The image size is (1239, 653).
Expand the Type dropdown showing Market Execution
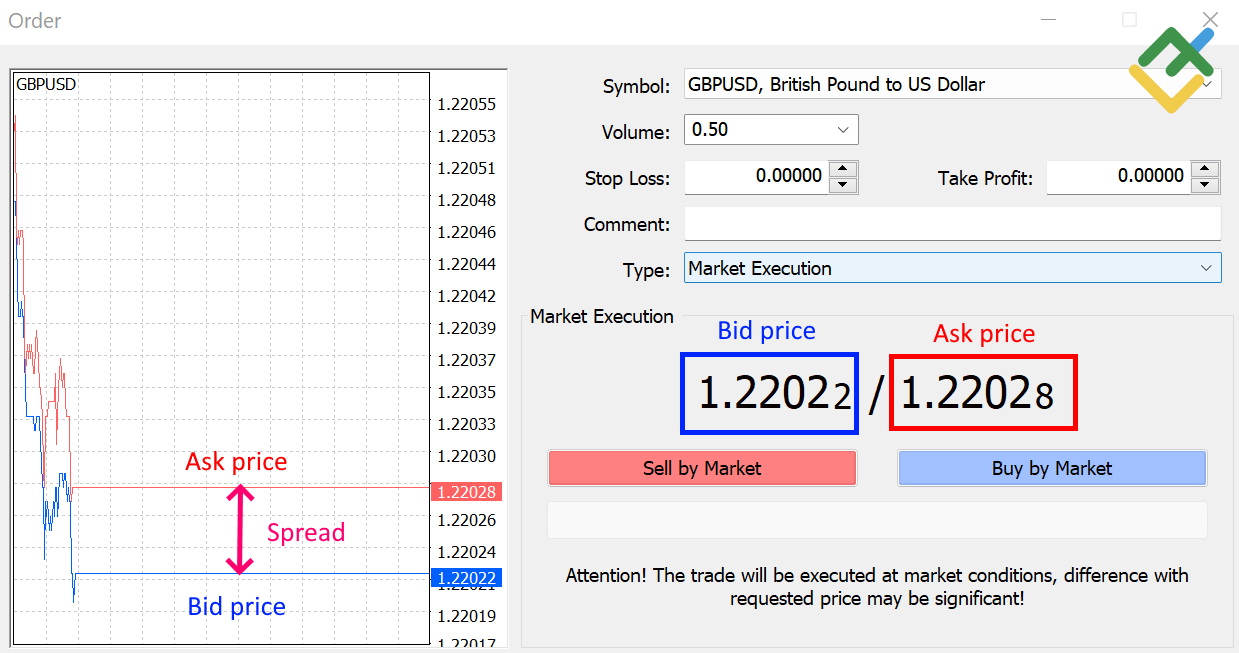[952, 268]
